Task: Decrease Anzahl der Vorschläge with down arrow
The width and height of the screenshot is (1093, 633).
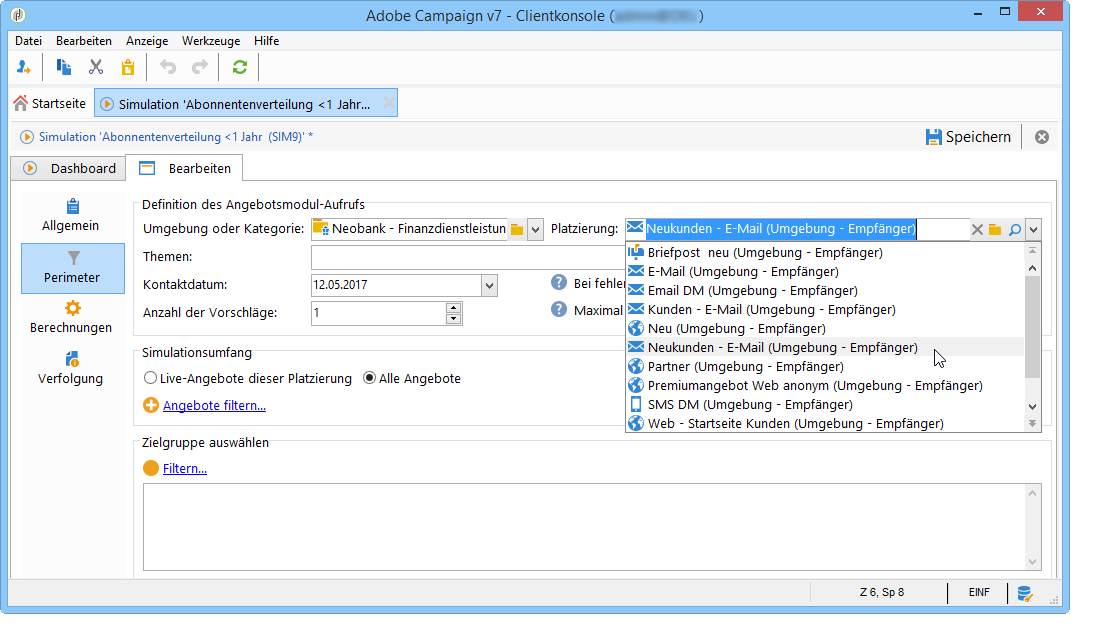Action: (x=454, y=319)
